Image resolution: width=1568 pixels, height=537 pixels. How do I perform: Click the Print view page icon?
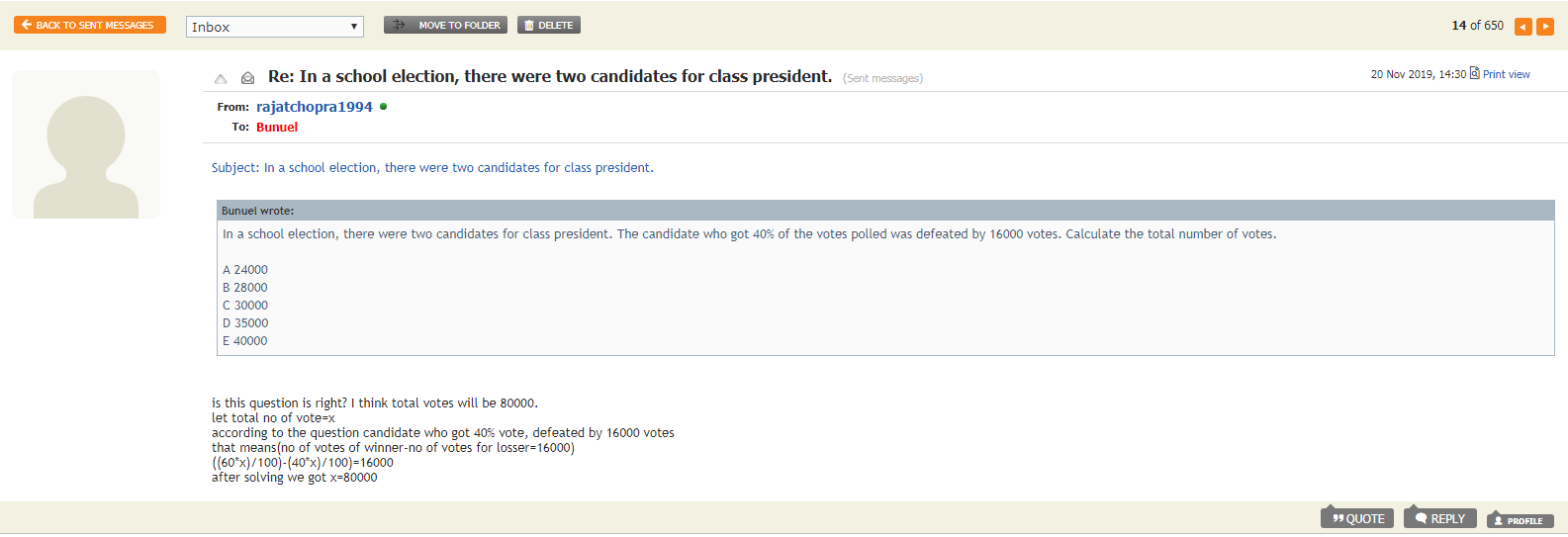coord(1475,73)
